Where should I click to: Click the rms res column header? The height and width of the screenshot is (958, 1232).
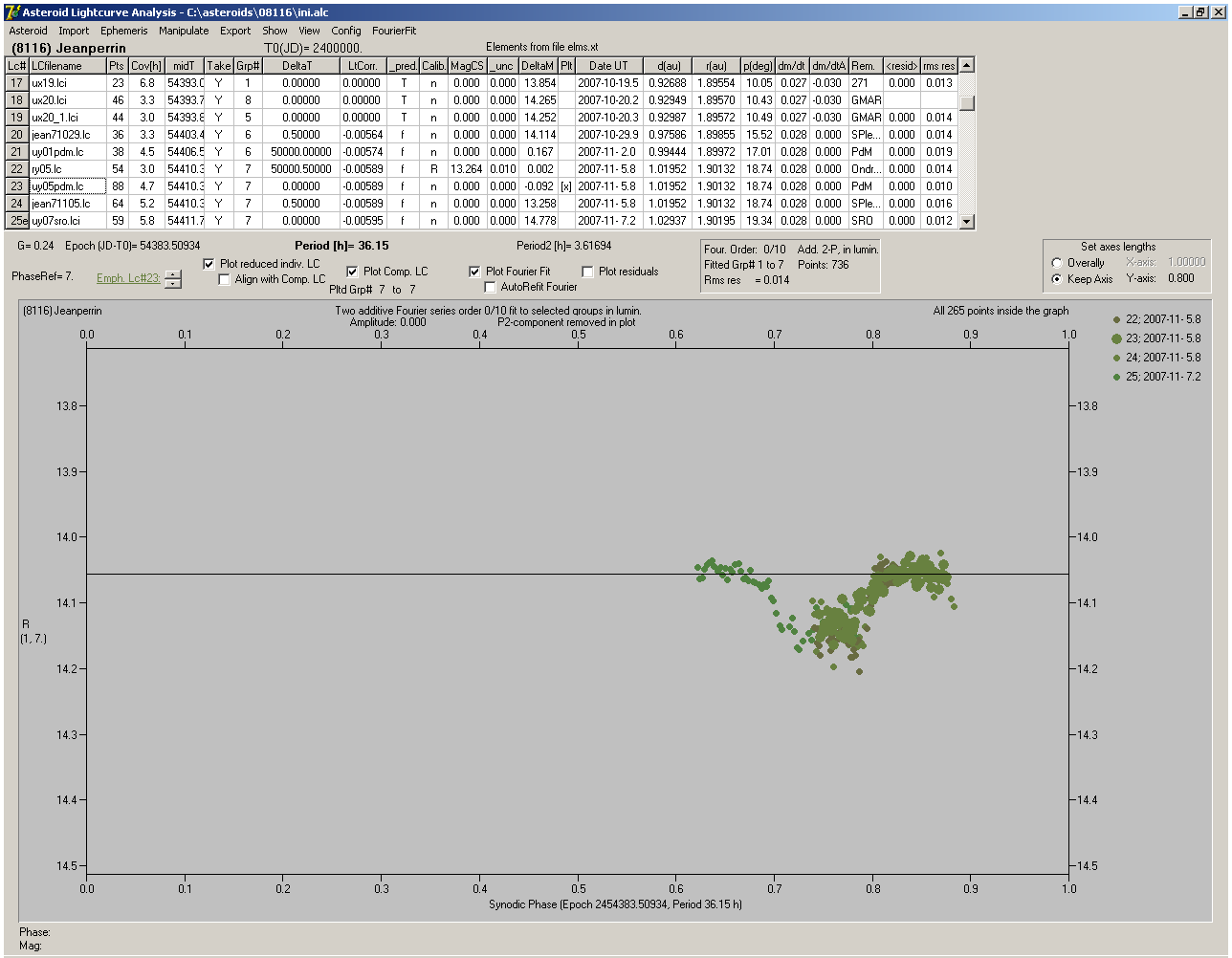[x=938, y=66]
